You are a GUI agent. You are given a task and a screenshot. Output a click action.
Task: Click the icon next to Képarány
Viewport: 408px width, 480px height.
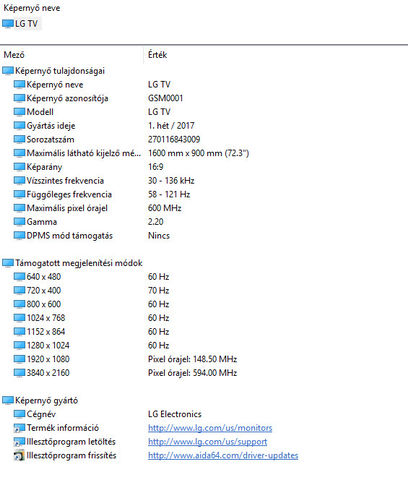19,167
